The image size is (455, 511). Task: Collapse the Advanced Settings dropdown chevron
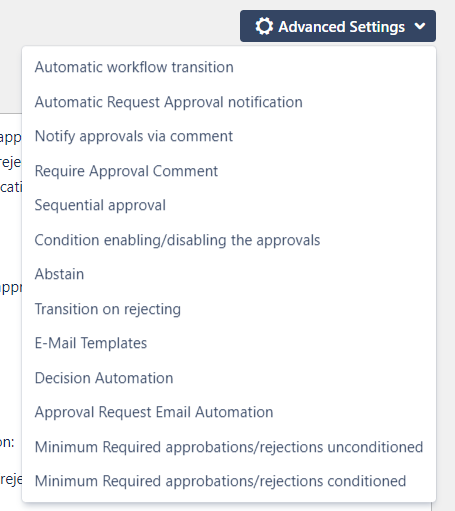click(x=420, y=26)
